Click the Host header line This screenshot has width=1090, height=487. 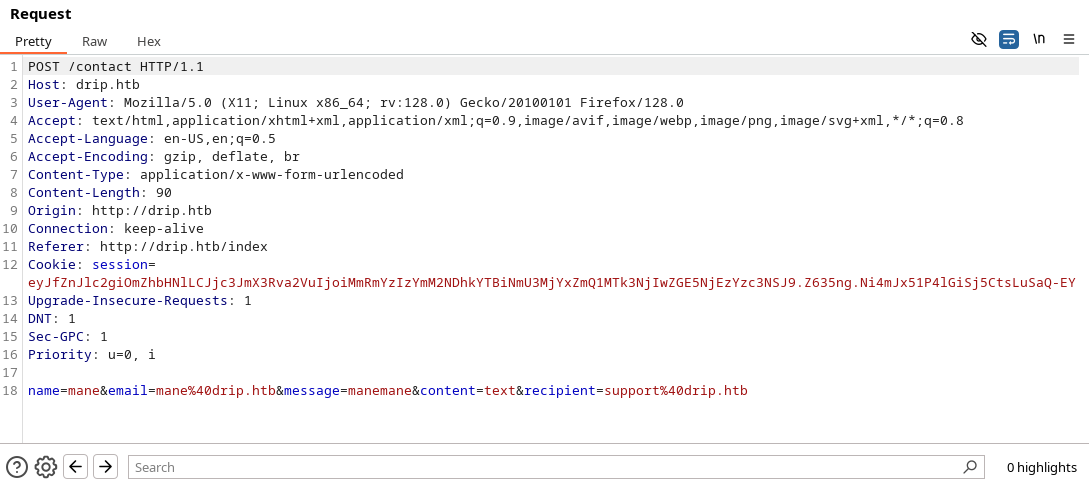coord(84,84)
